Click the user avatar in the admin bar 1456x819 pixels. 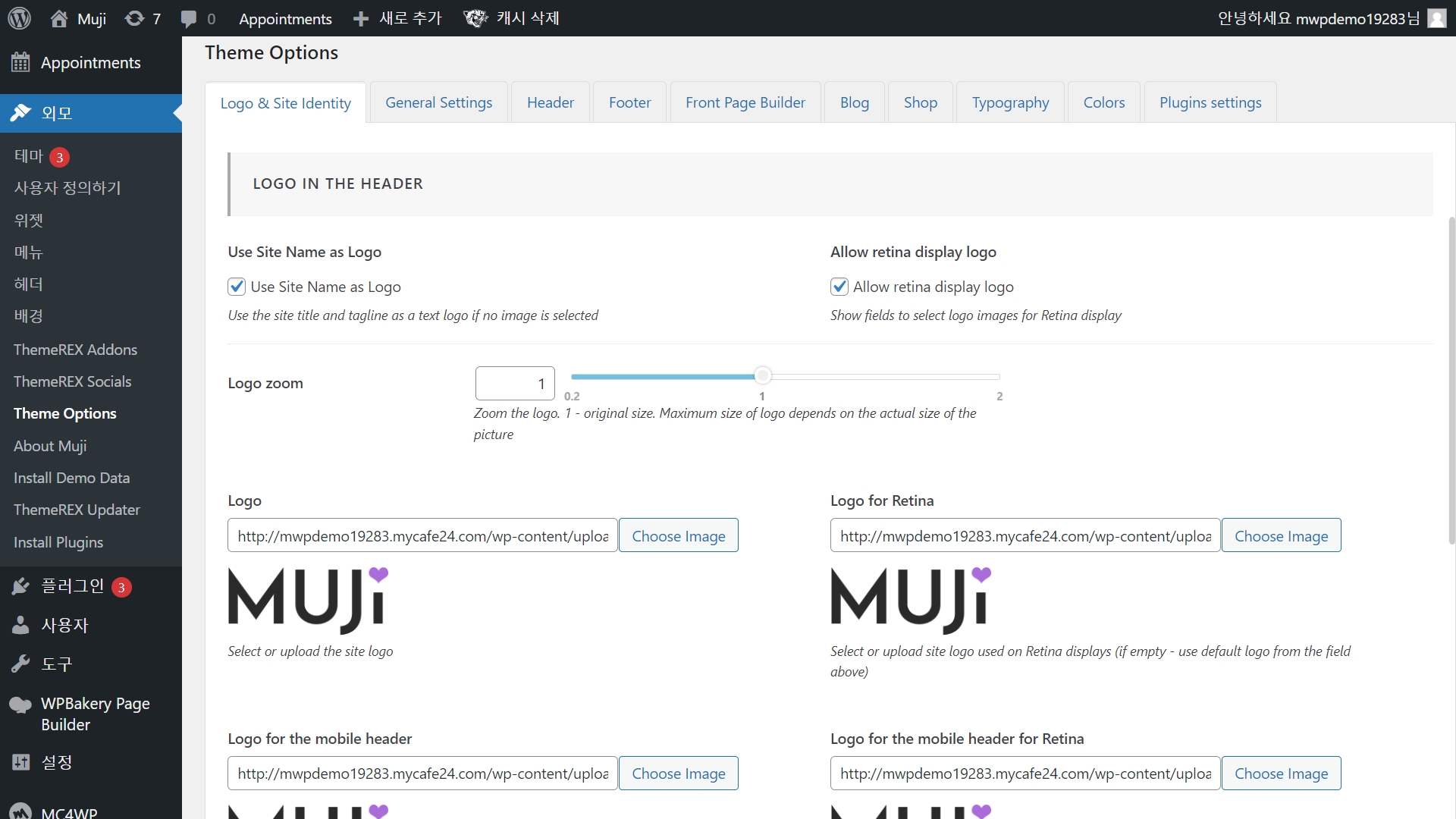point(1436,18)
